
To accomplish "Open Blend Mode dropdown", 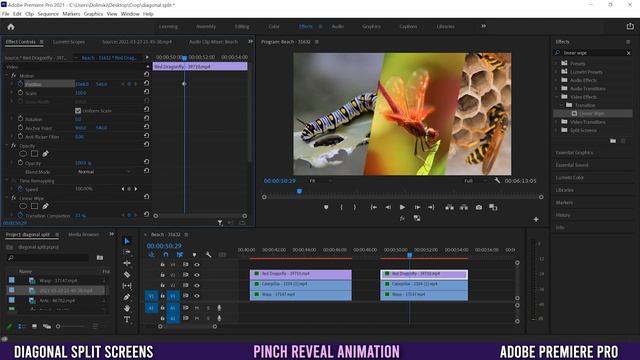I will point(104,172).
